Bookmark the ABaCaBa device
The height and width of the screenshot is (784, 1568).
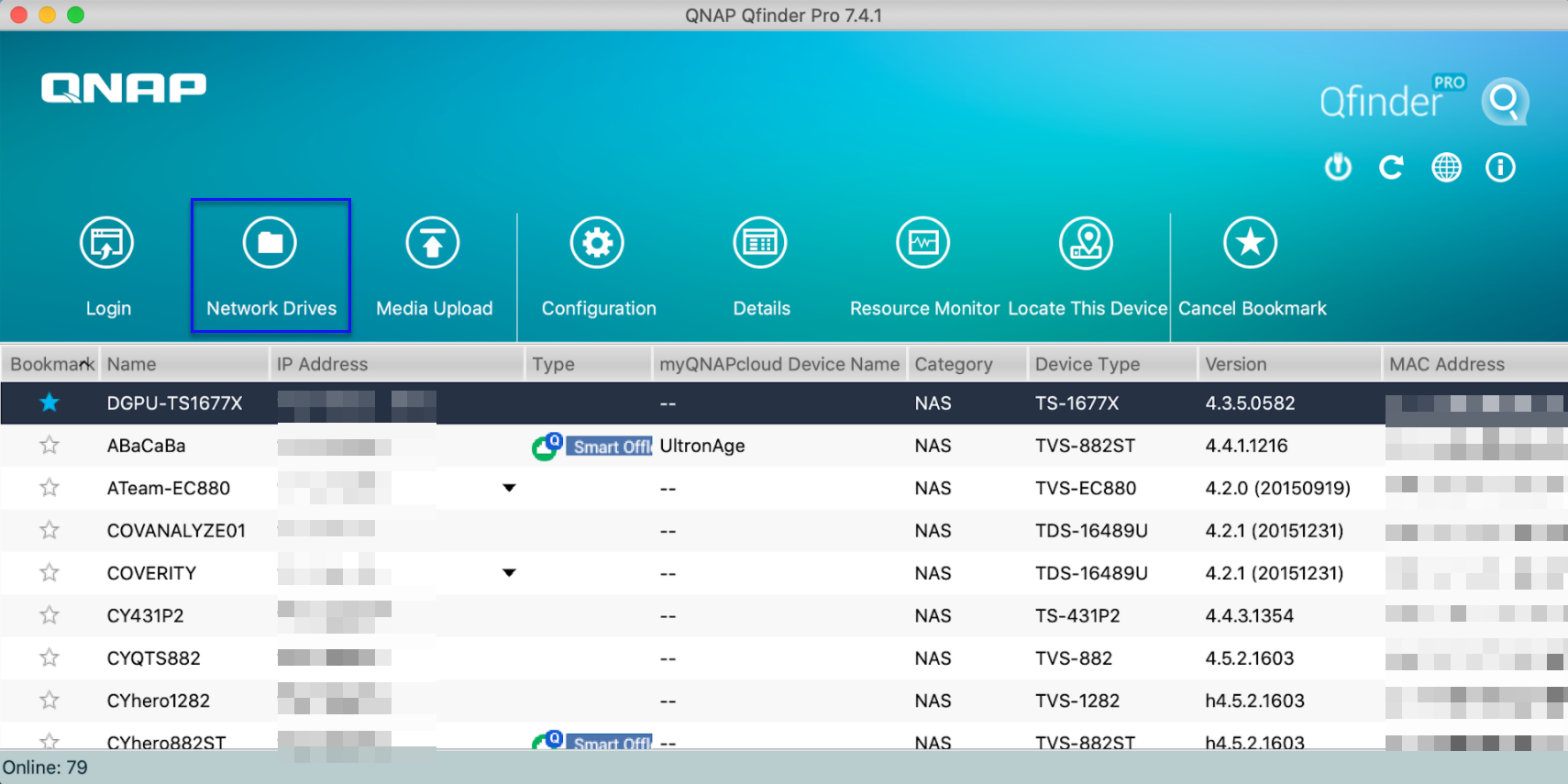click(50, 446)
